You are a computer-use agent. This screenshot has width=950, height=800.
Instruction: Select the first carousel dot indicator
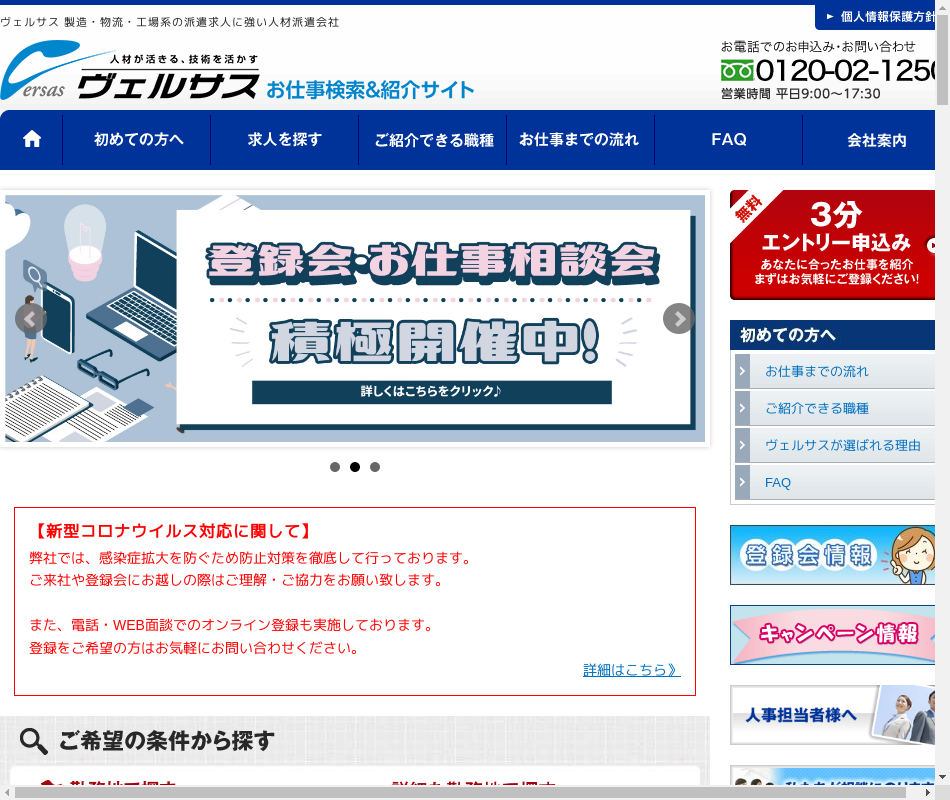coord(335,467)
